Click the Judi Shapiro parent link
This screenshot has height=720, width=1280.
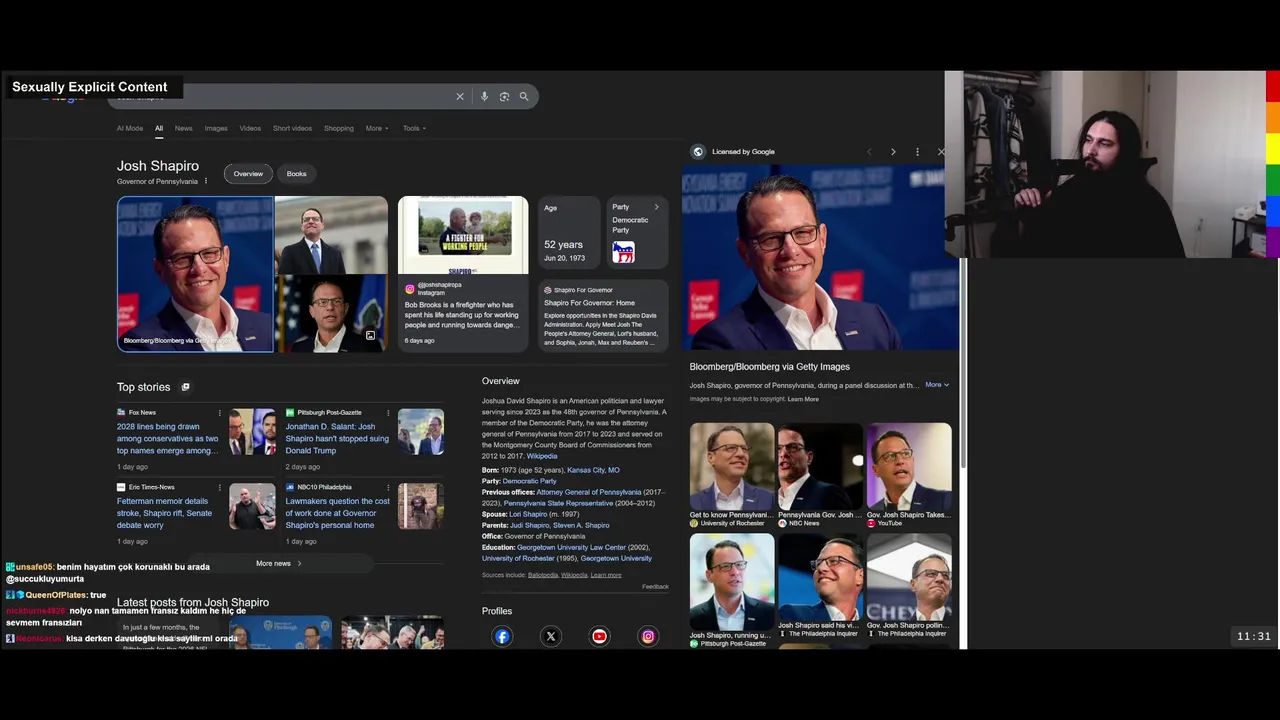tap(530, 525)
